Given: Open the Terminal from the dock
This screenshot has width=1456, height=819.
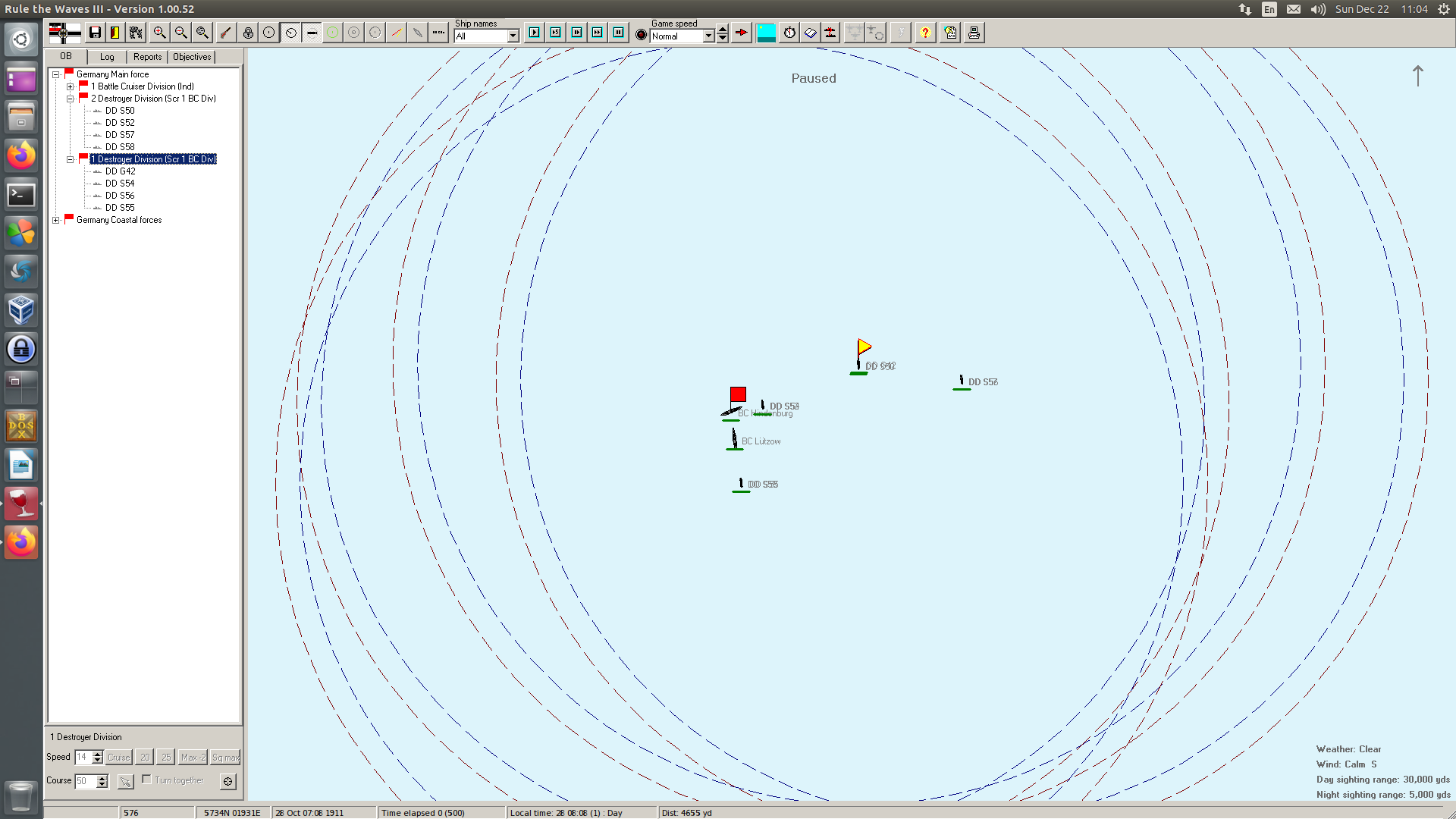Looking at the screenshot, I should 21,194.
